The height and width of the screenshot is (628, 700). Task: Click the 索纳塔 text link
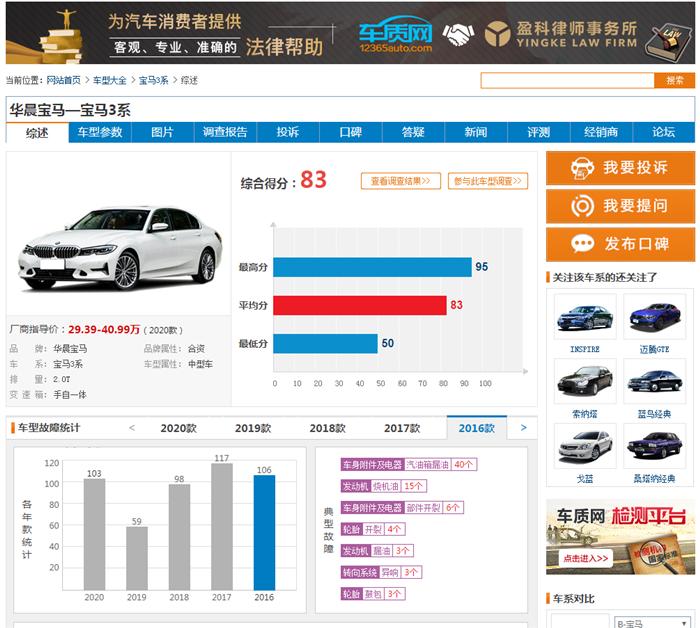point(585,414)
